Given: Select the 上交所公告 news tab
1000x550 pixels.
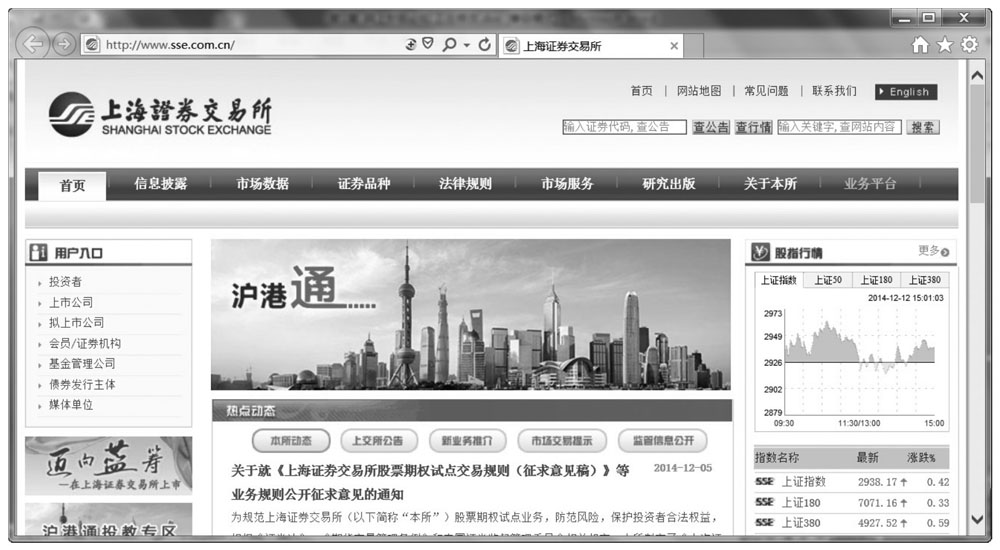Looking at the screenshot, I should pos(378,440).
